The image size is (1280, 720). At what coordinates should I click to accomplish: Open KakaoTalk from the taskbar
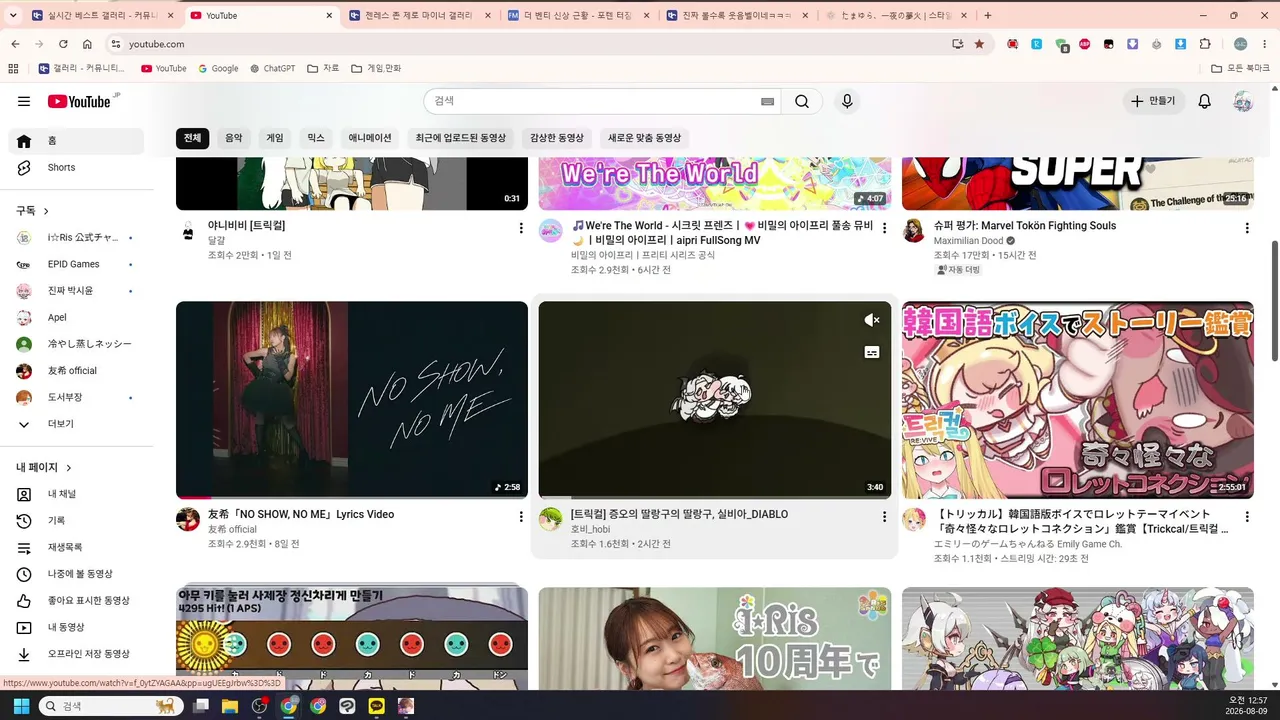point(377,706)
